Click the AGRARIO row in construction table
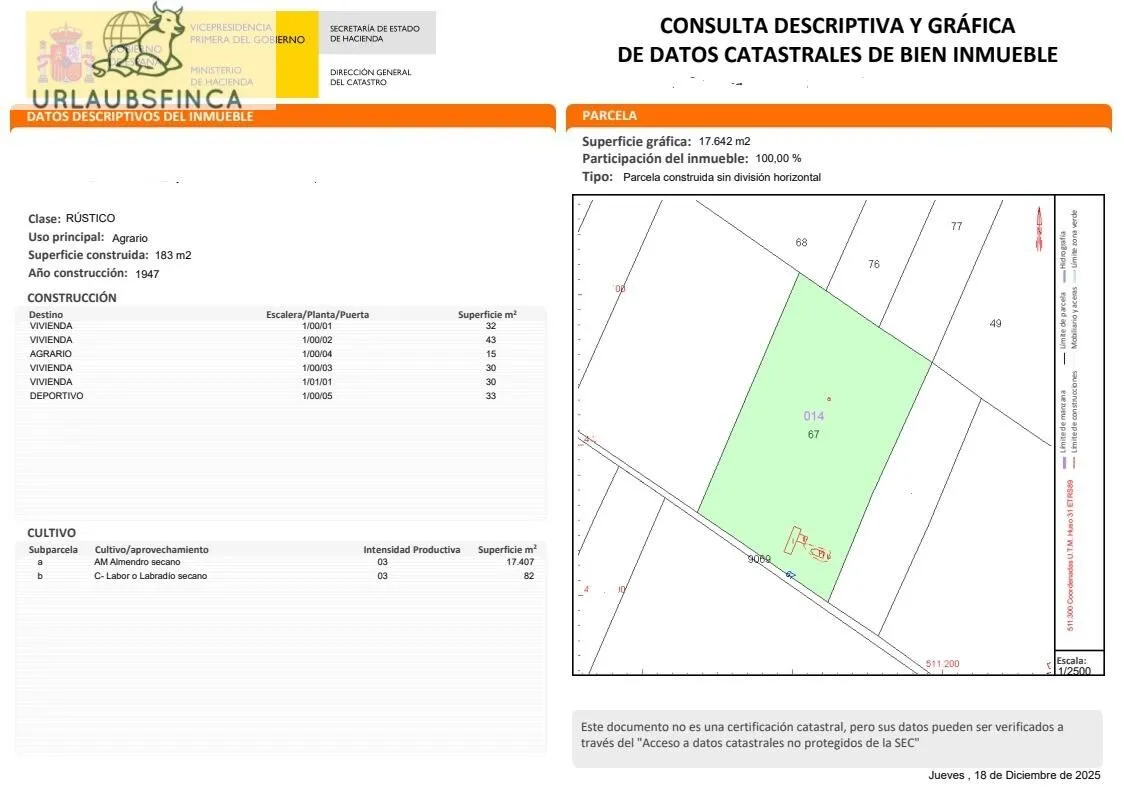The height and width of the screenshot is (794, 1124). click(x=51, y=354)
